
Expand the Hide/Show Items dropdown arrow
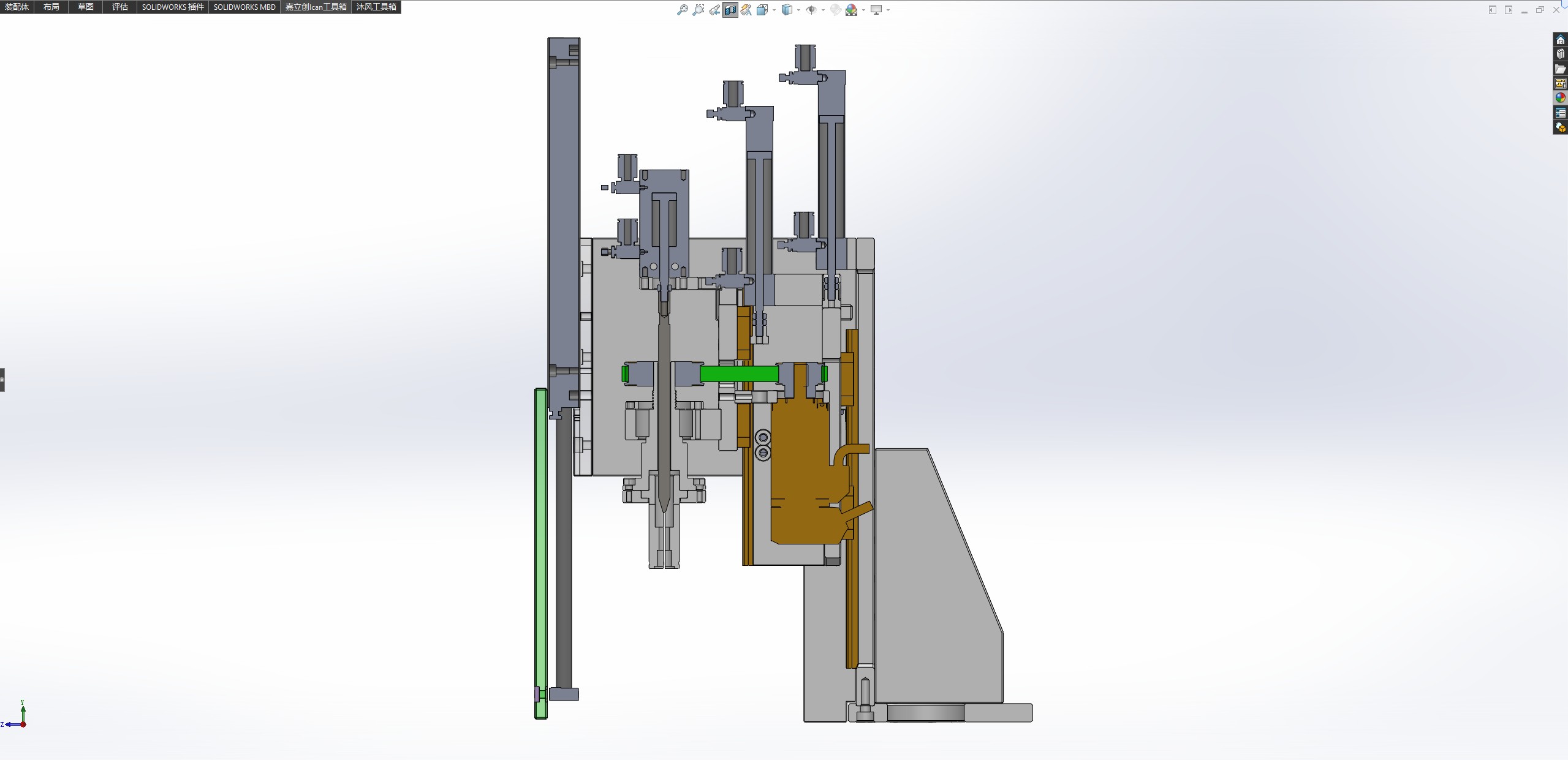click(x=822, y=10)
